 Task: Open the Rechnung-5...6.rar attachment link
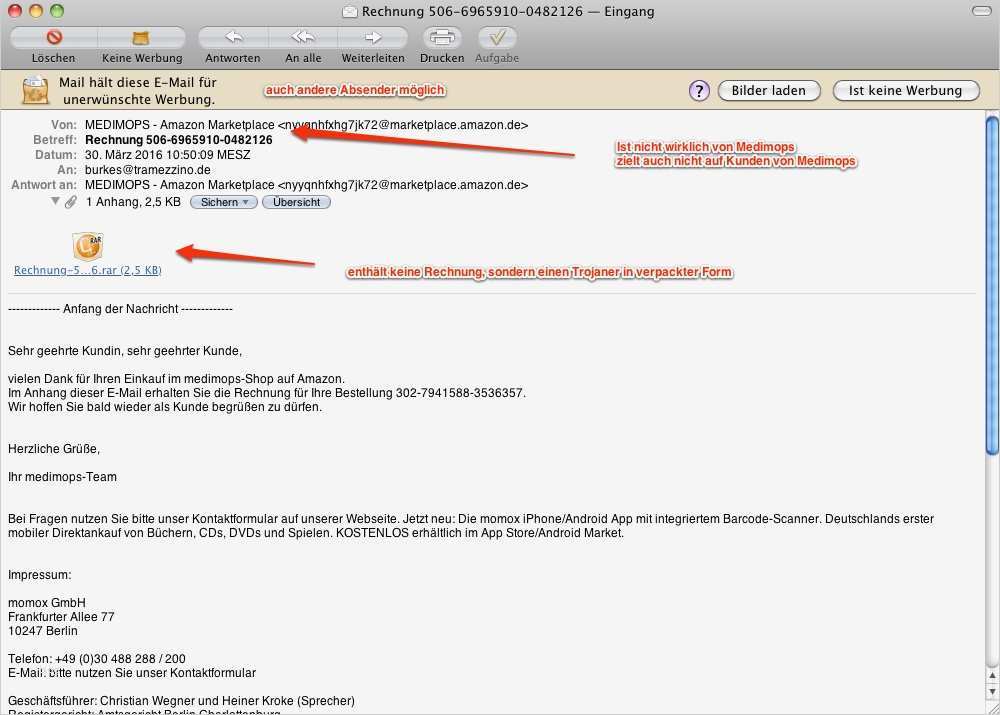[x=87, y=270]
